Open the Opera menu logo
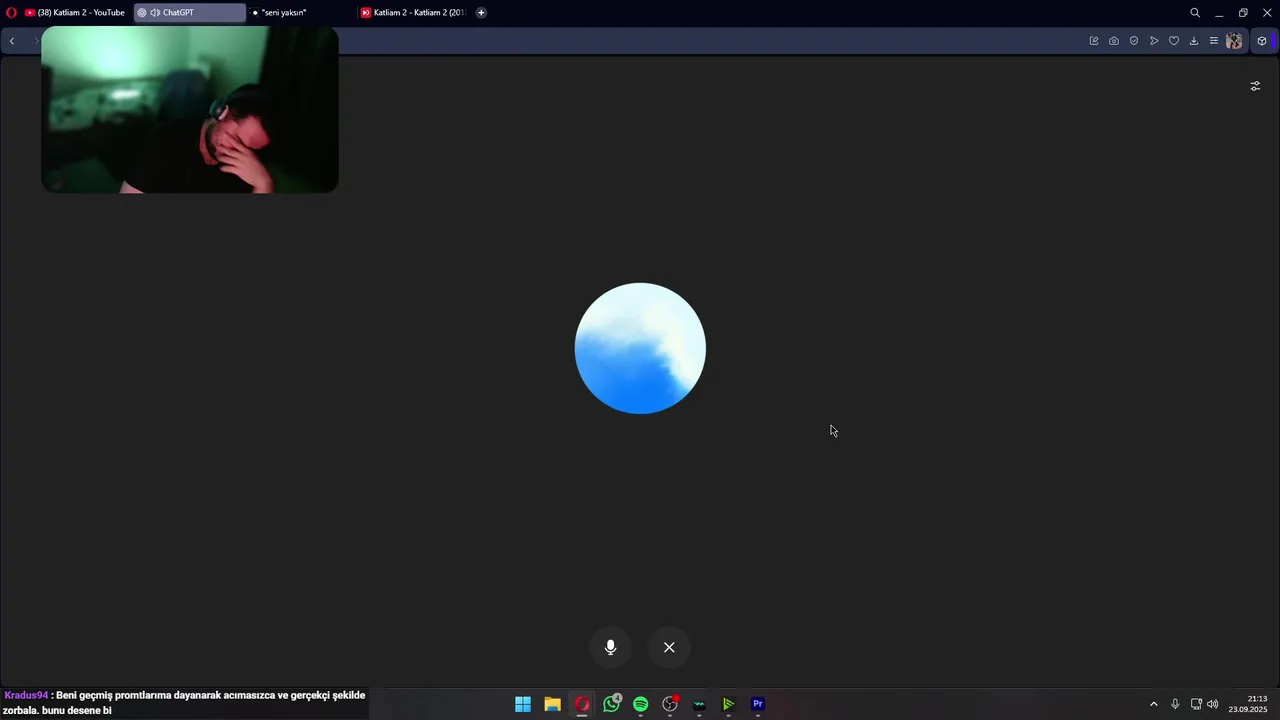The image size is (1280, 720). click(x=11, y=13)
